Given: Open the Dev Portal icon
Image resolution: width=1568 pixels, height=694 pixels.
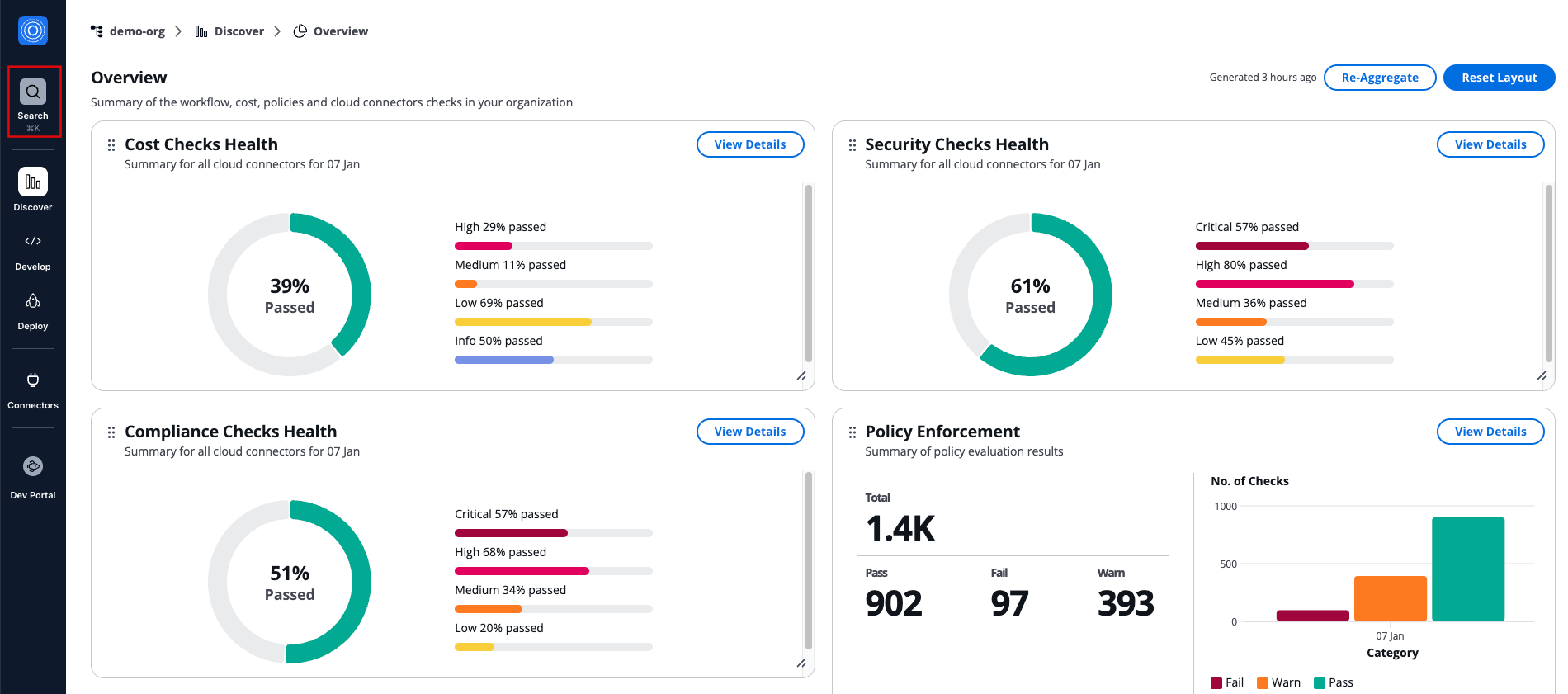Looking at the screenshot, I should 33,467.
